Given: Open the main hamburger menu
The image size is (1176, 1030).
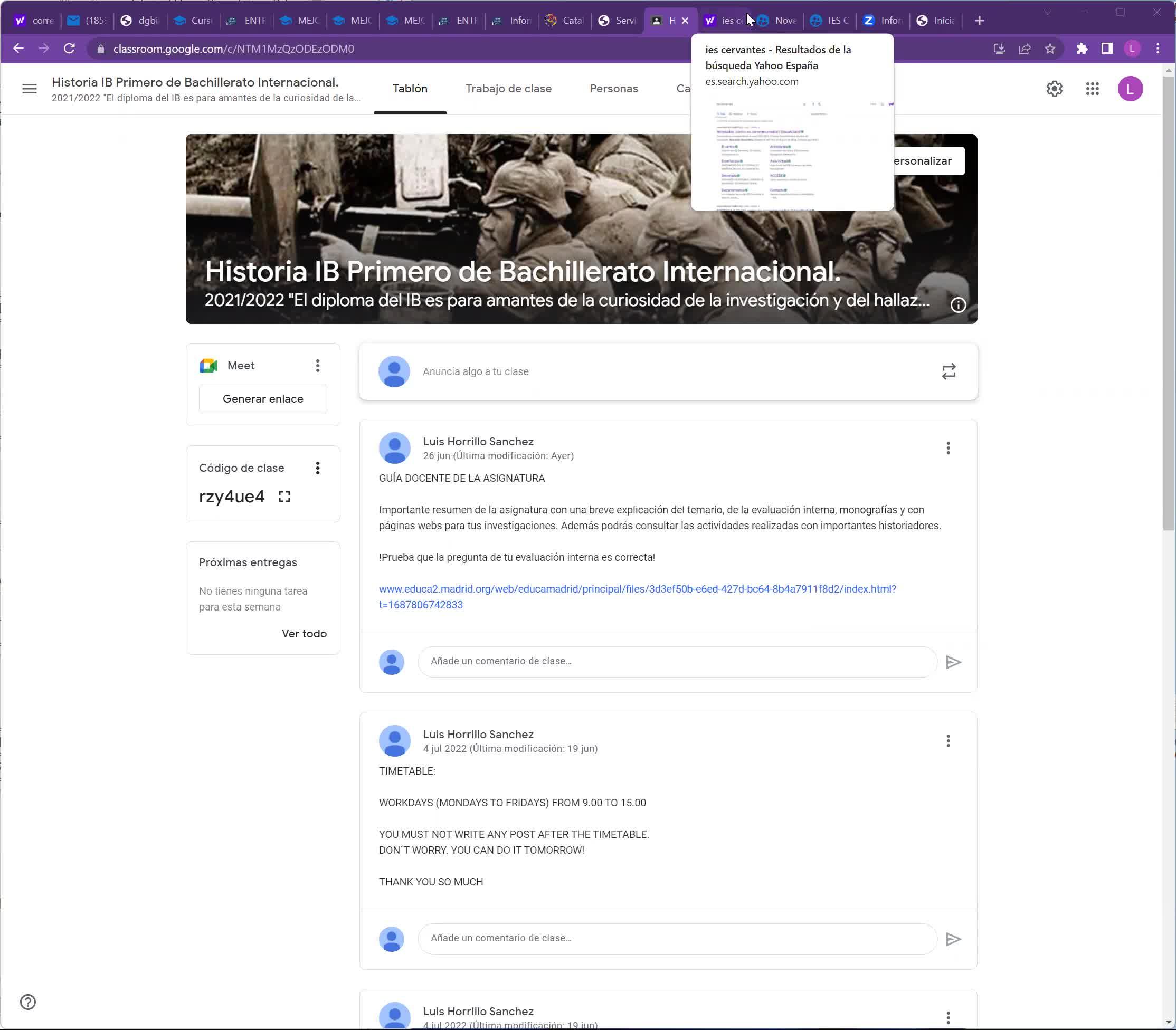Looking at the screenshot, I should coord(30,89).
